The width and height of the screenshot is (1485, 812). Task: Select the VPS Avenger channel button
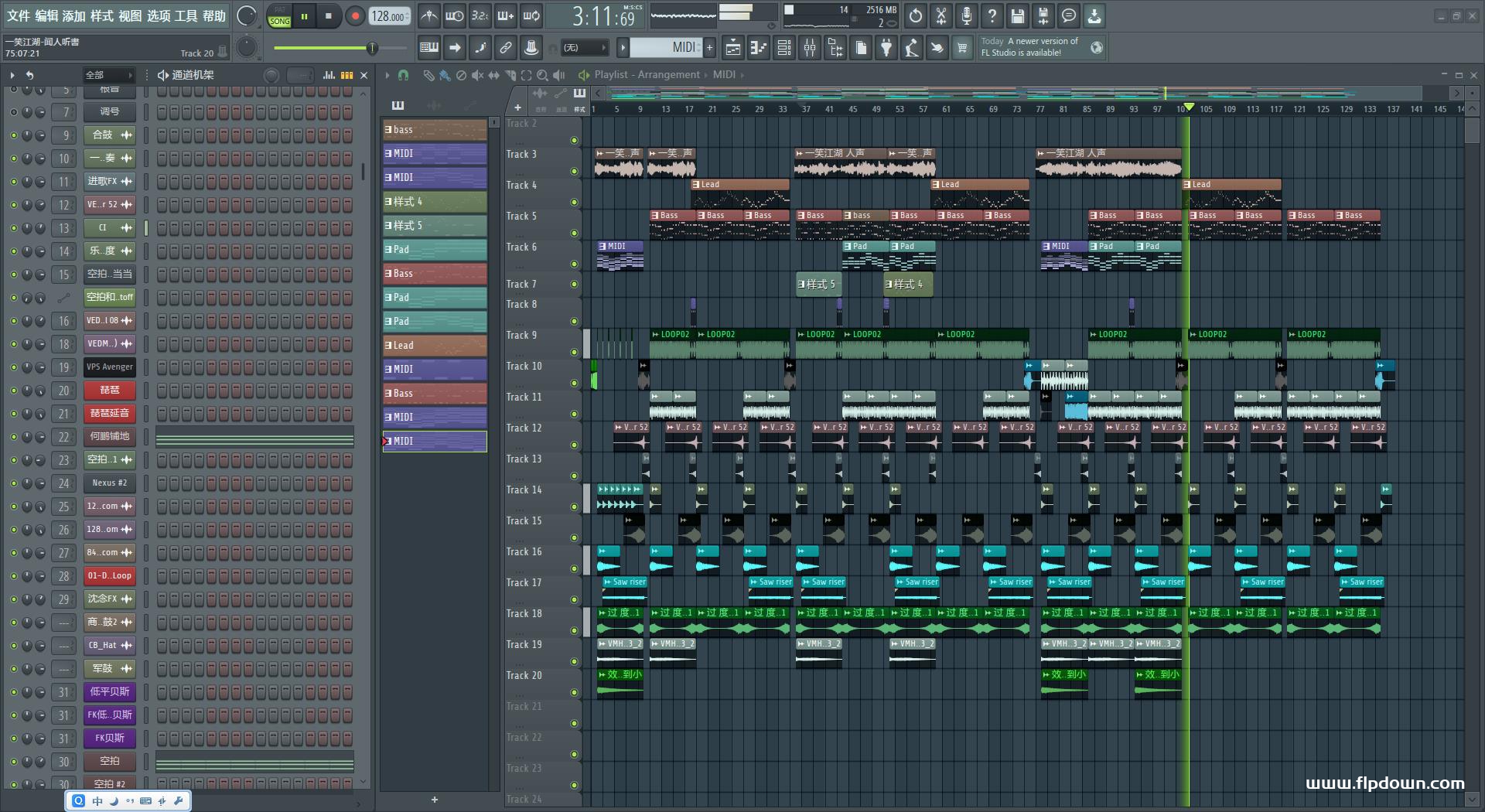110,367
